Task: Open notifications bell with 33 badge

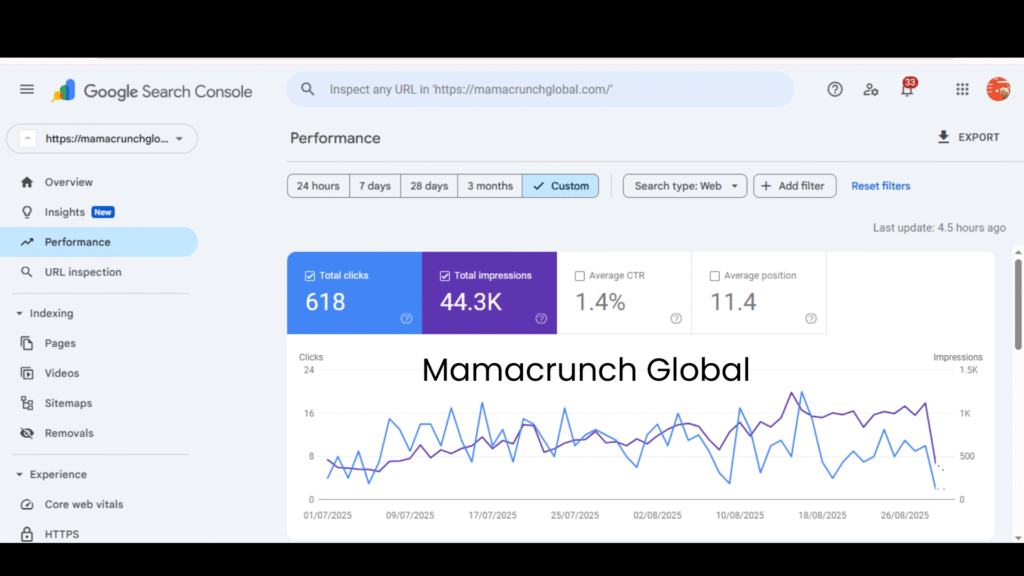Action: pyautogui.click(x=908, y=88)
